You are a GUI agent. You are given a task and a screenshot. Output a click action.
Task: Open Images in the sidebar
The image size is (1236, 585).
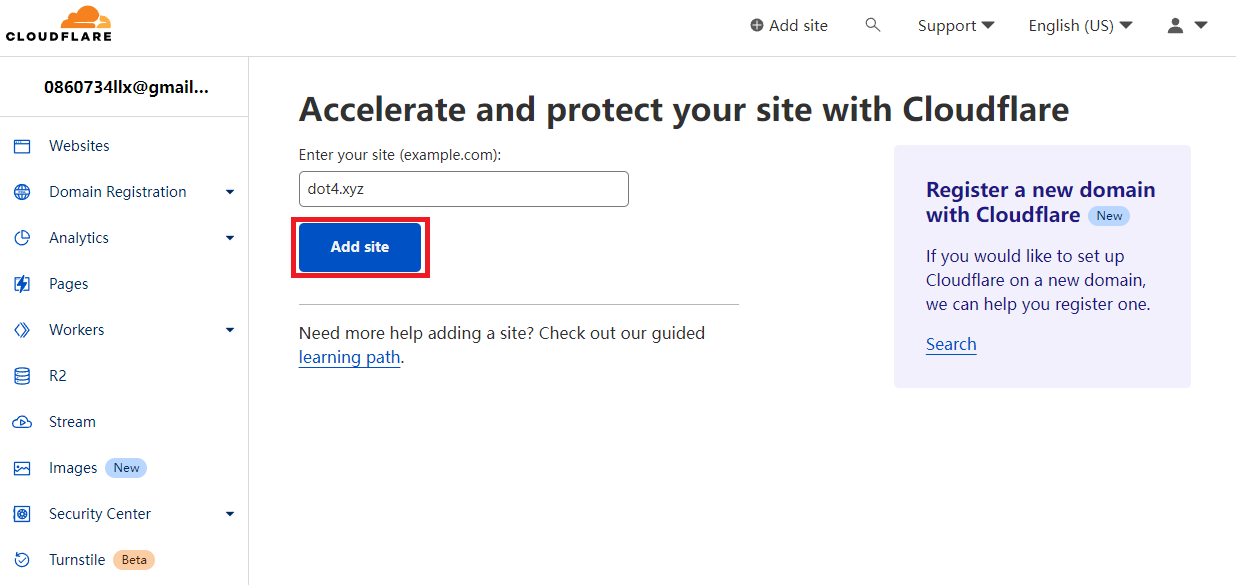coord(73,468)
